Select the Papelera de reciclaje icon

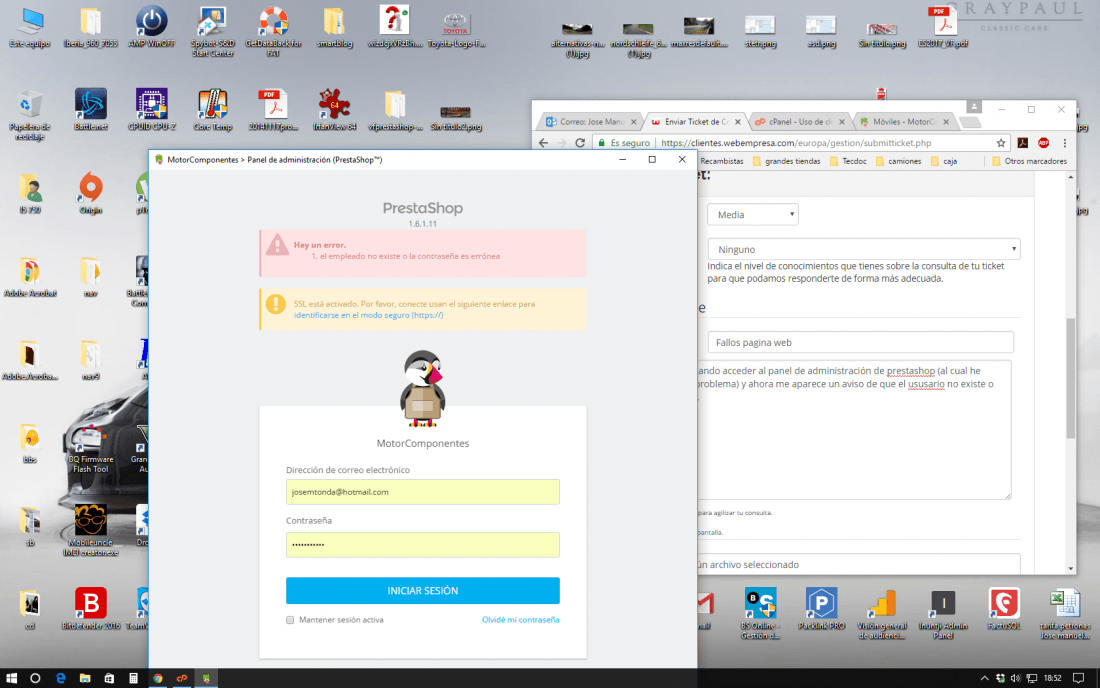(x=29, y=115)
